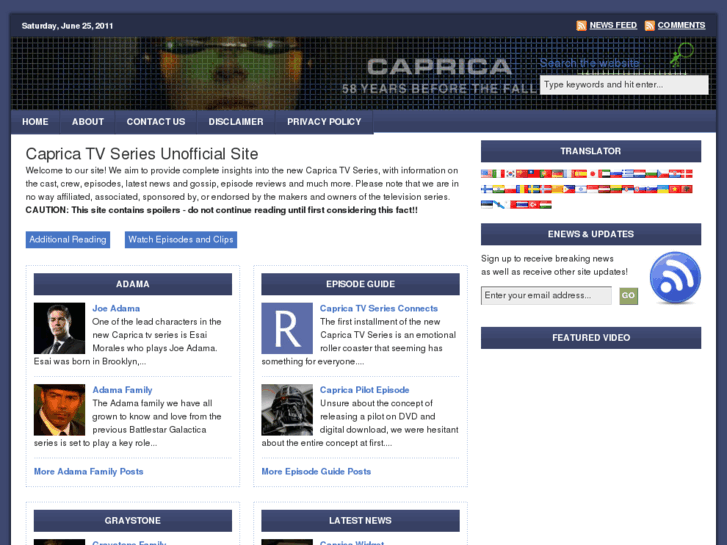Click the News Feed RSS icon

point(581,26)
